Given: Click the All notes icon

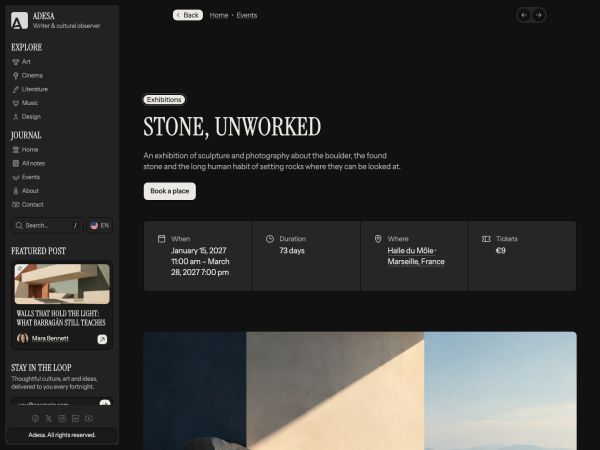Looking at the screenshot, I should click(x=16, y=163).
